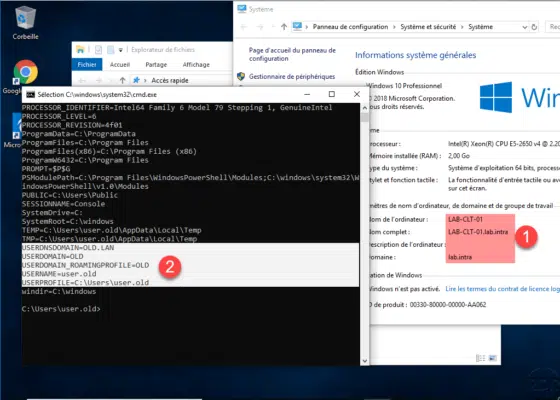Go up one level in File Explorer
This screenshot has height=400, width=560.
pyautogui.click(x=122, y=80)
